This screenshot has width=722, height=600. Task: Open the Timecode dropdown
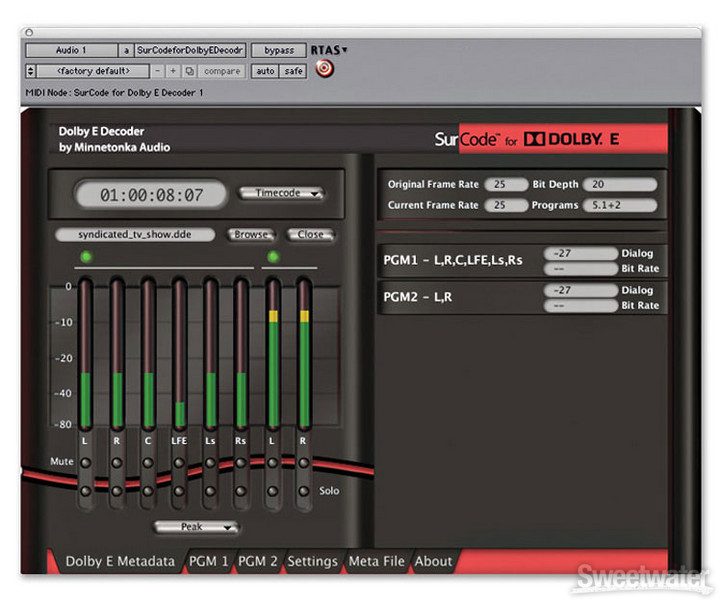282,193
